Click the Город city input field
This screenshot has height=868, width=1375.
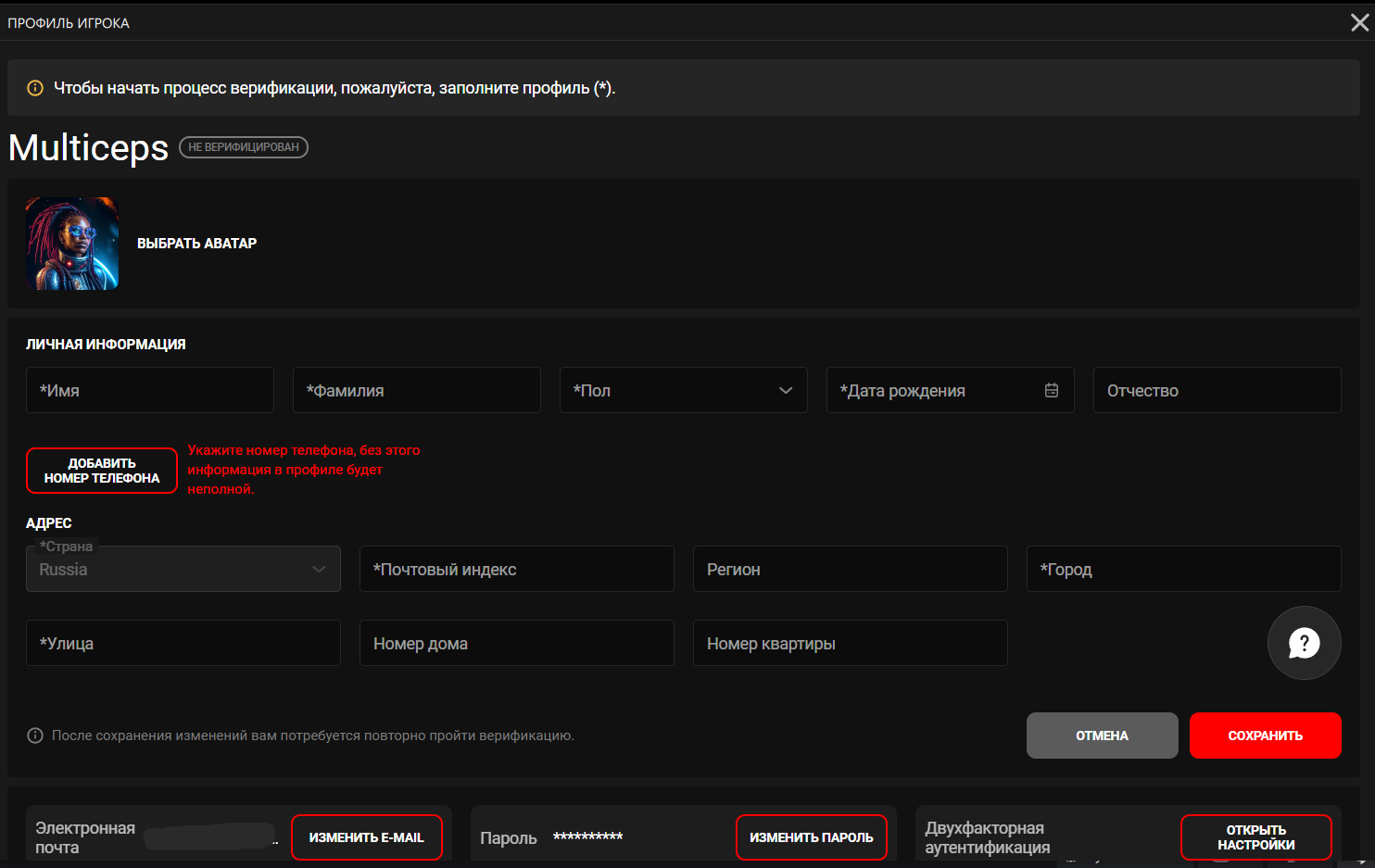(1183, 569)
